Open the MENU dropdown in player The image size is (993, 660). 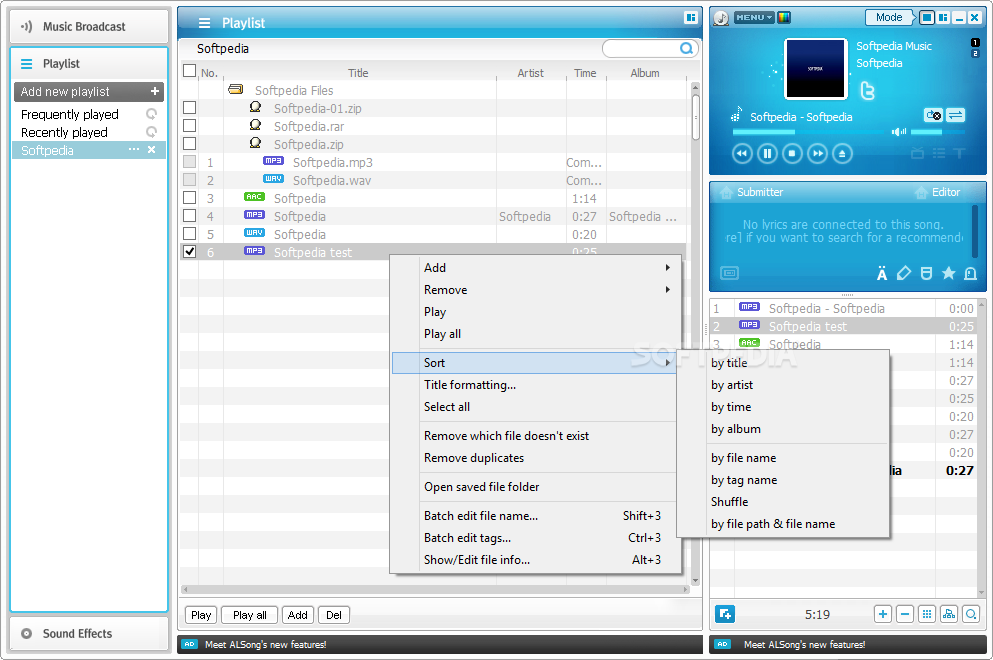[754, 18]
